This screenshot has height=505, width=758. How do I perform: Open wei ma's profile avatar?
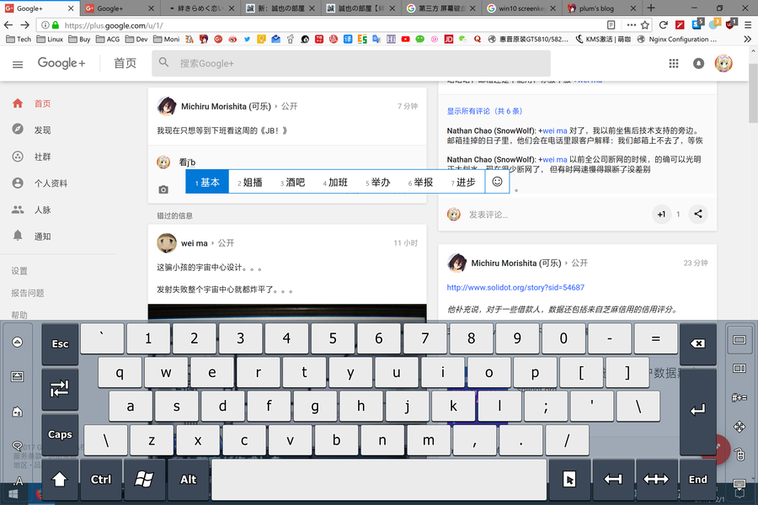[x=167, y=243]
